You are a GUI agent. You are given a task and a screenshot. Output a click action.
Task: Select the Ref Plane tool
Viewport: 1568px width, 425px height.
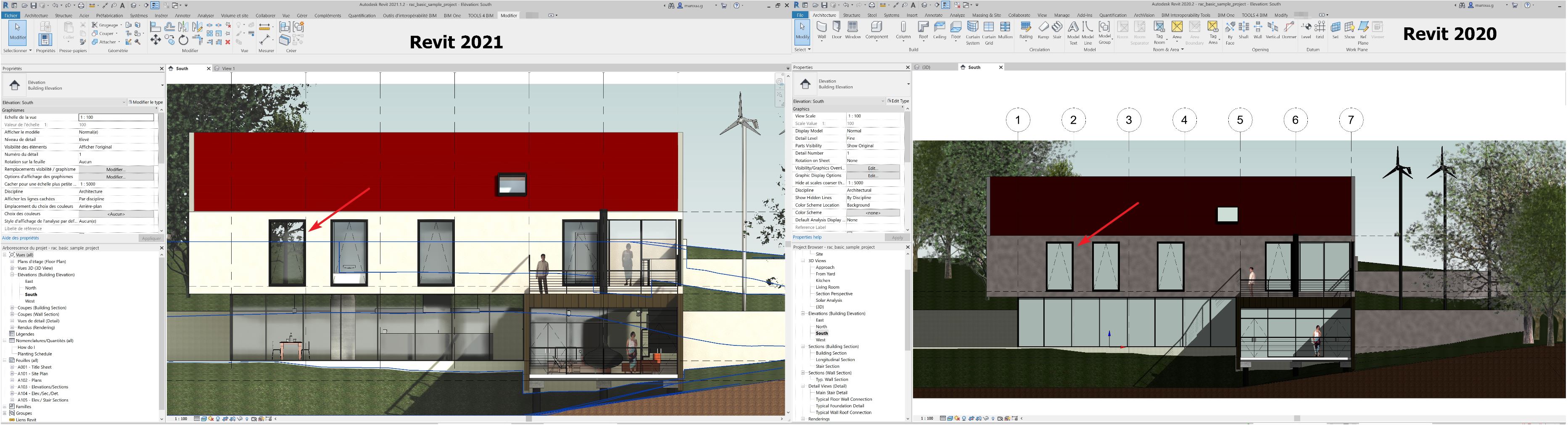coord(1363,33)
